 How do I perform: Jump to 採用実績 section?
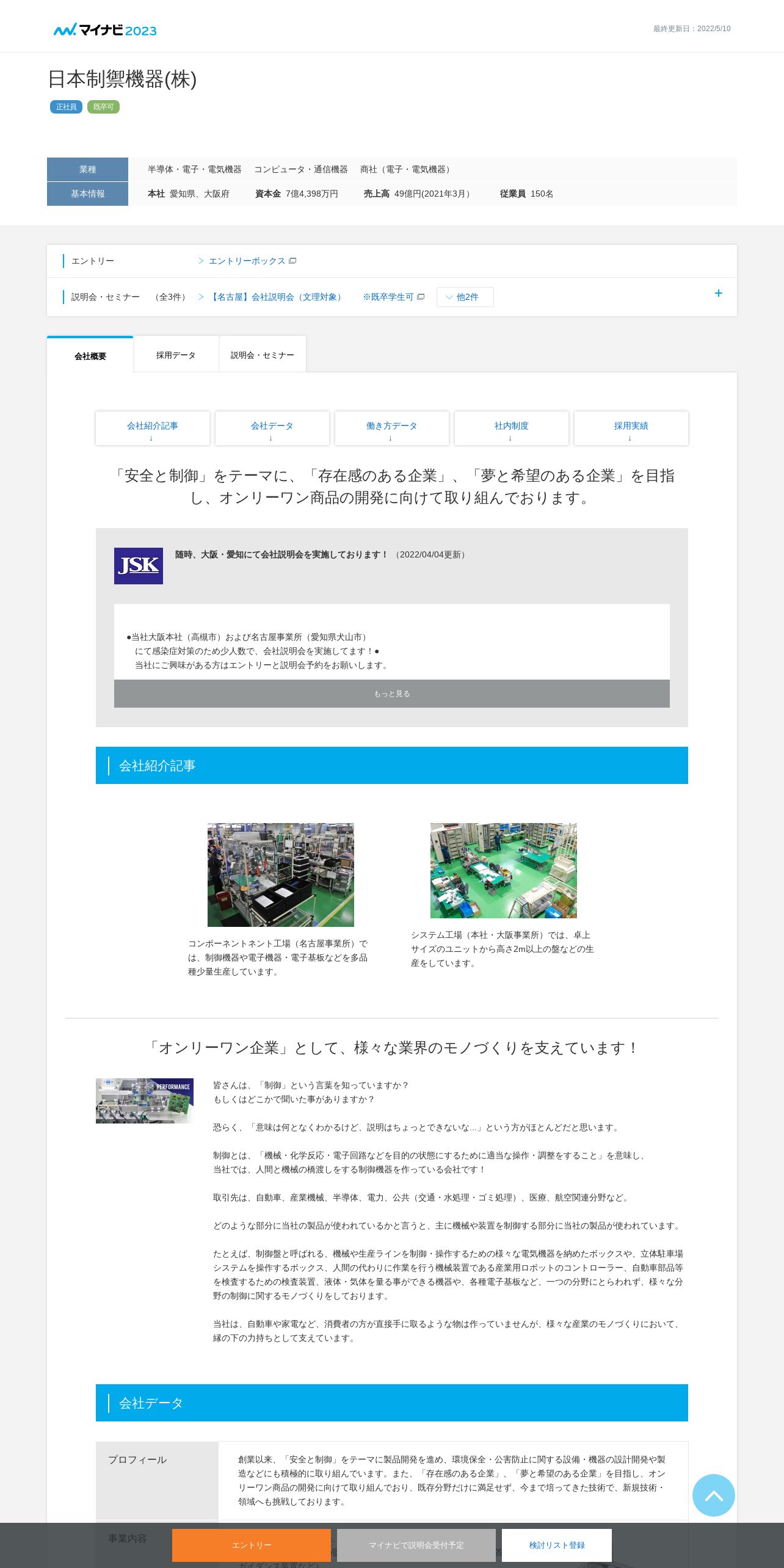coord(631,429)
